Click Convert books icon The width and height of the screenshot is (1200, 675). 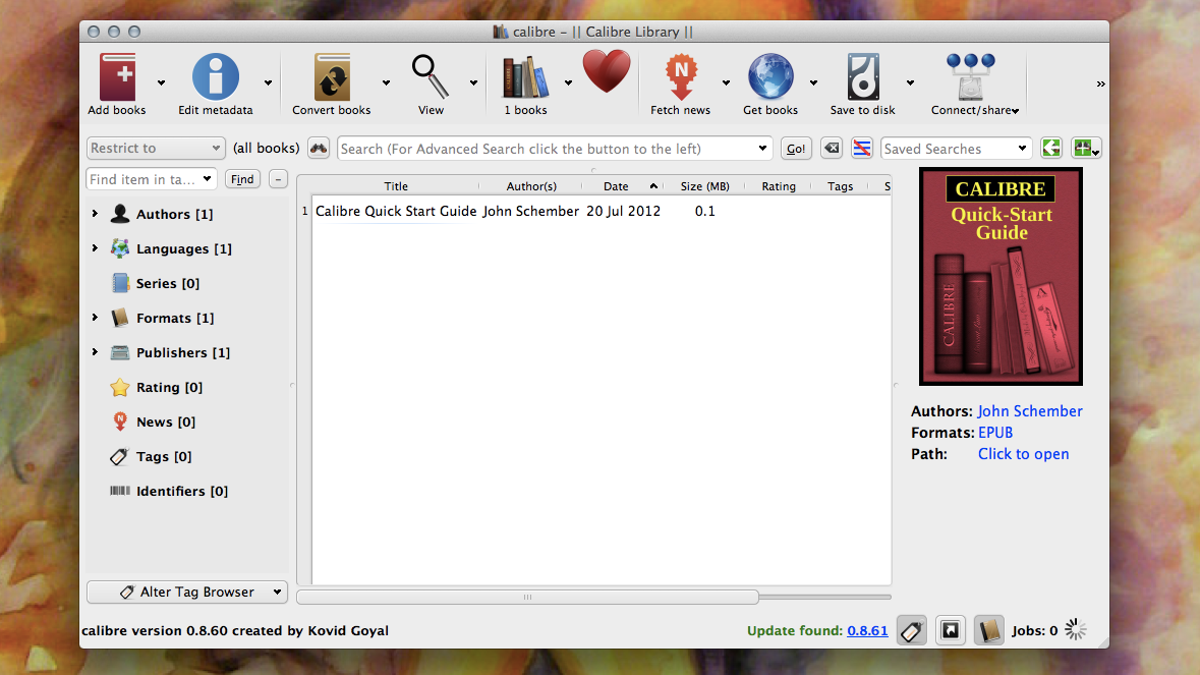(332, 78)
